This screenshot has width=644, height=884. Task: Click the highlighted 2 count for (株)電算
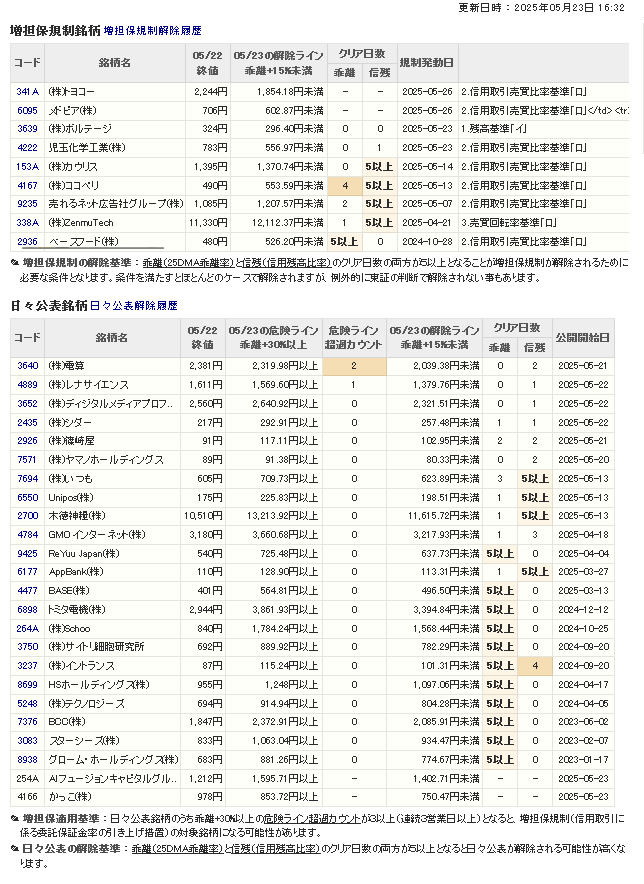pos(354,366)
